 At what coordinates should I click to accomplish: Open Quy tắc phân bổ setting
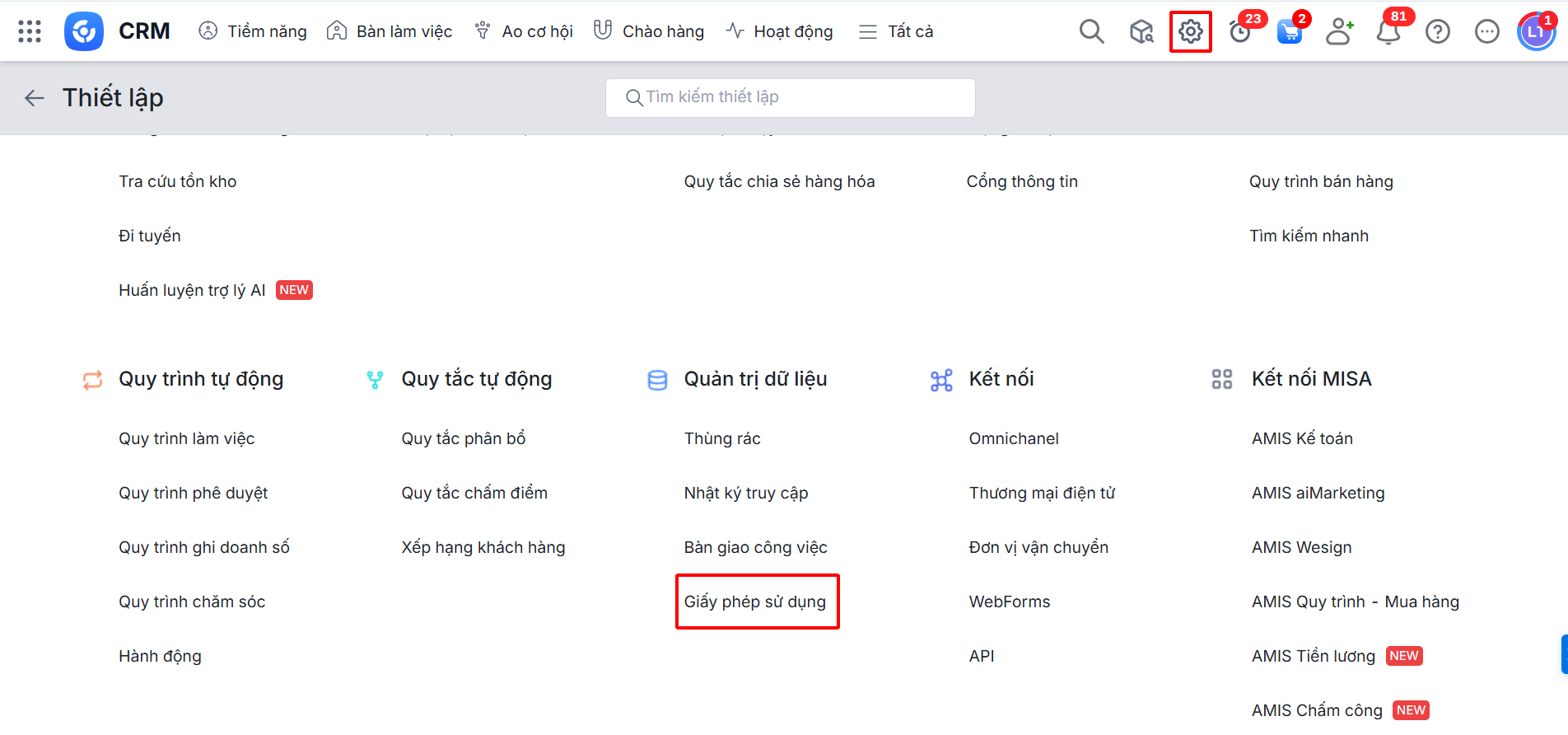(x=464, y=438)
